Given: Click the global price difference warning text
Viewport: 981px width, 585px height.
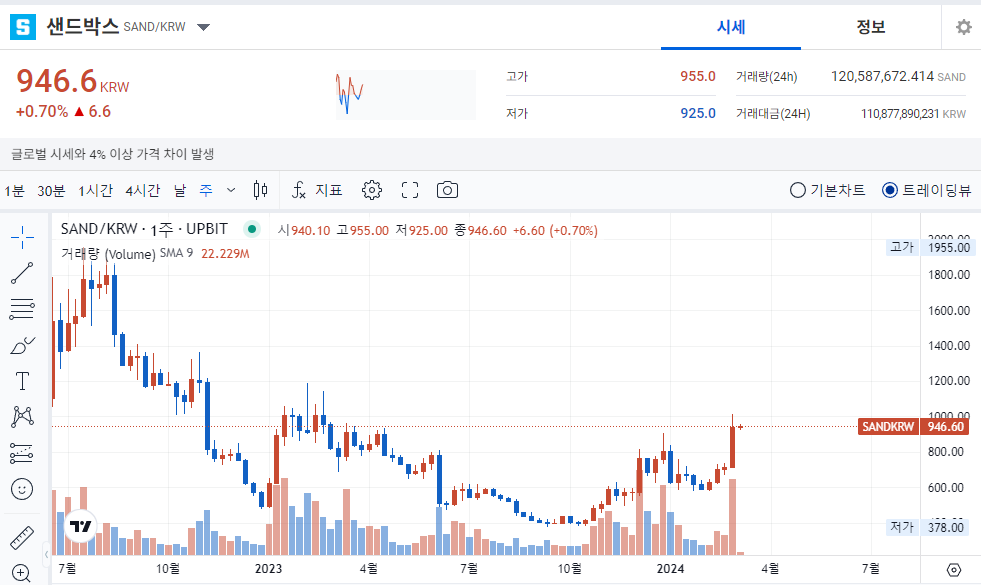Looking at the screenshot, I should [113, 154].
